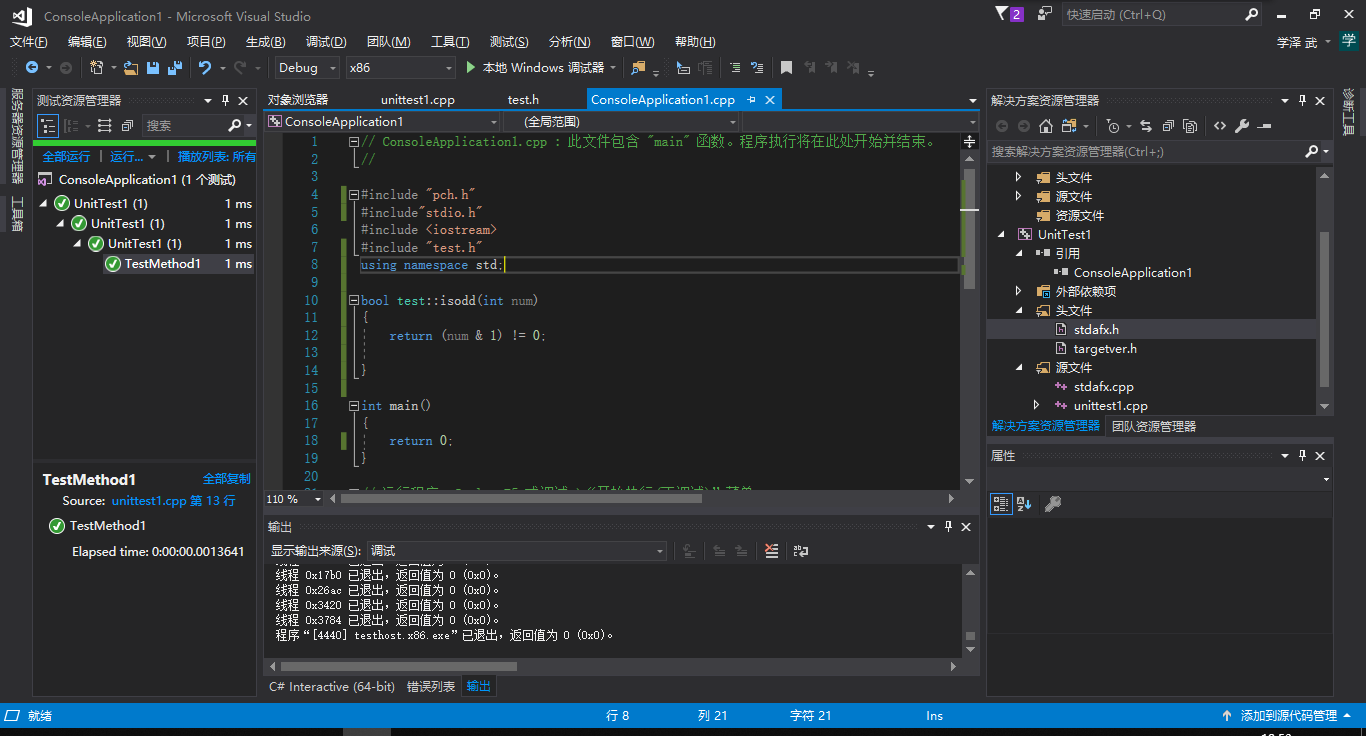
Task: Open the x86 platform dropdown
Action: coord(400,68)
